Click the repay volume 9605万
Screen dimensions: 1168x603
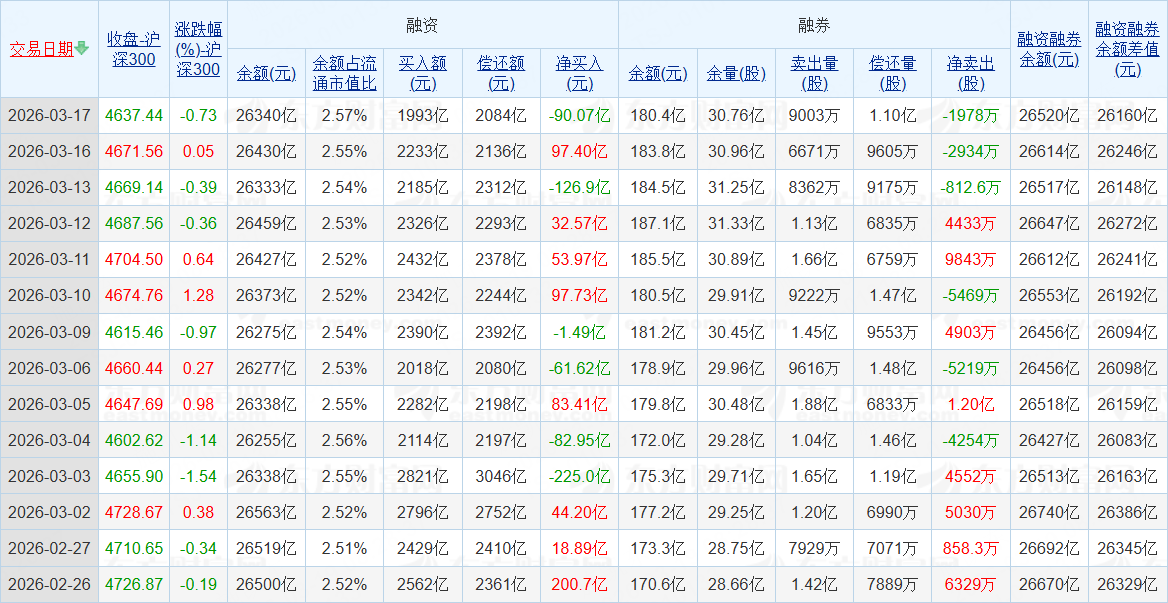coord(892,151)
